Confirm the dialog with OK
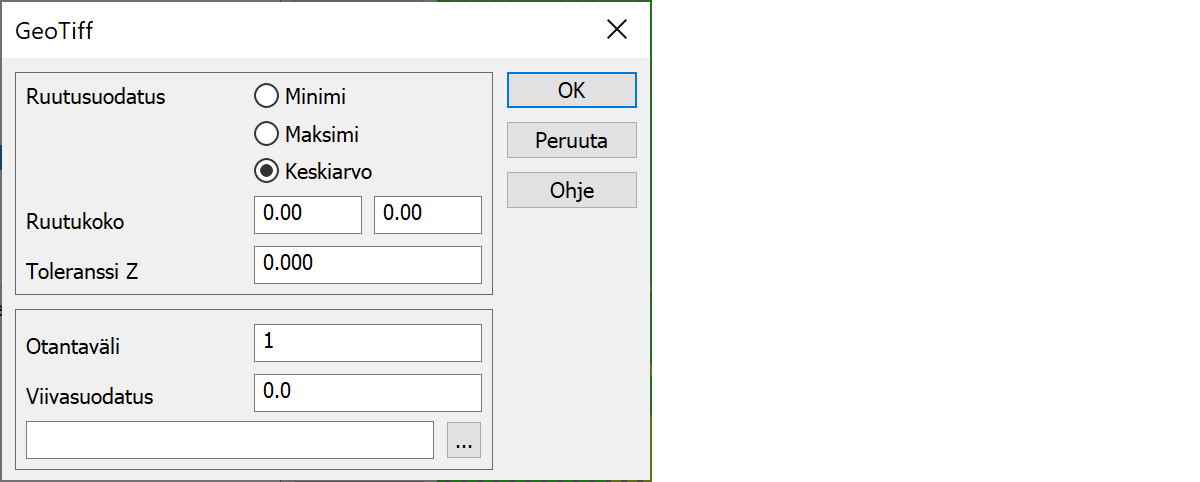This screenshot has height=482, width=1200. (571, 90)
